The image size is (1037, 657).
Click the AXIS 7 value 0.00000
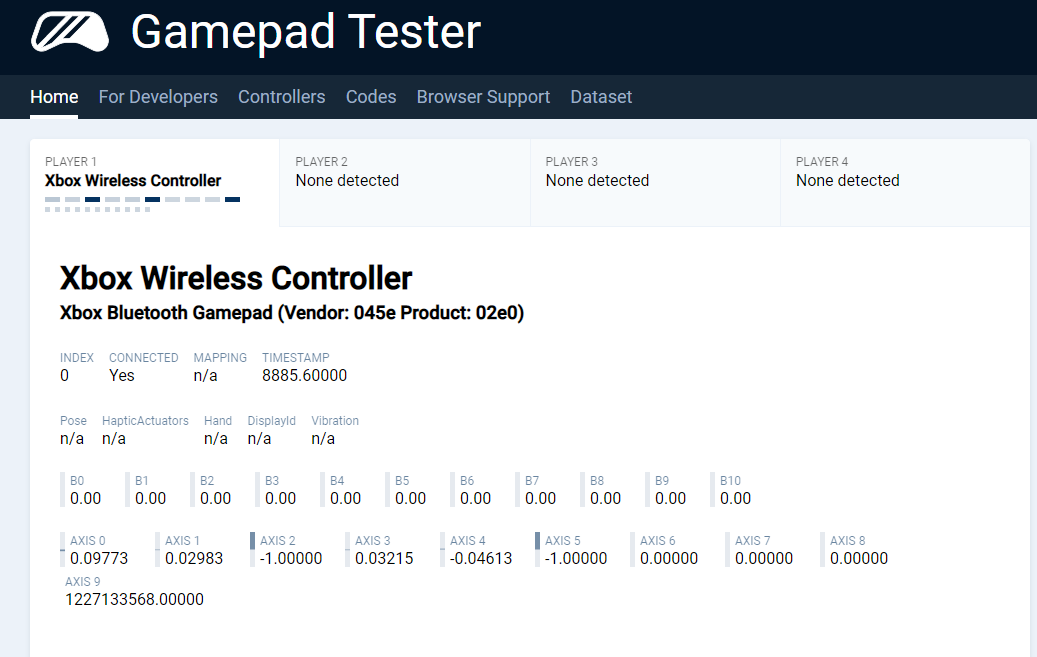(x=764, y=558)
